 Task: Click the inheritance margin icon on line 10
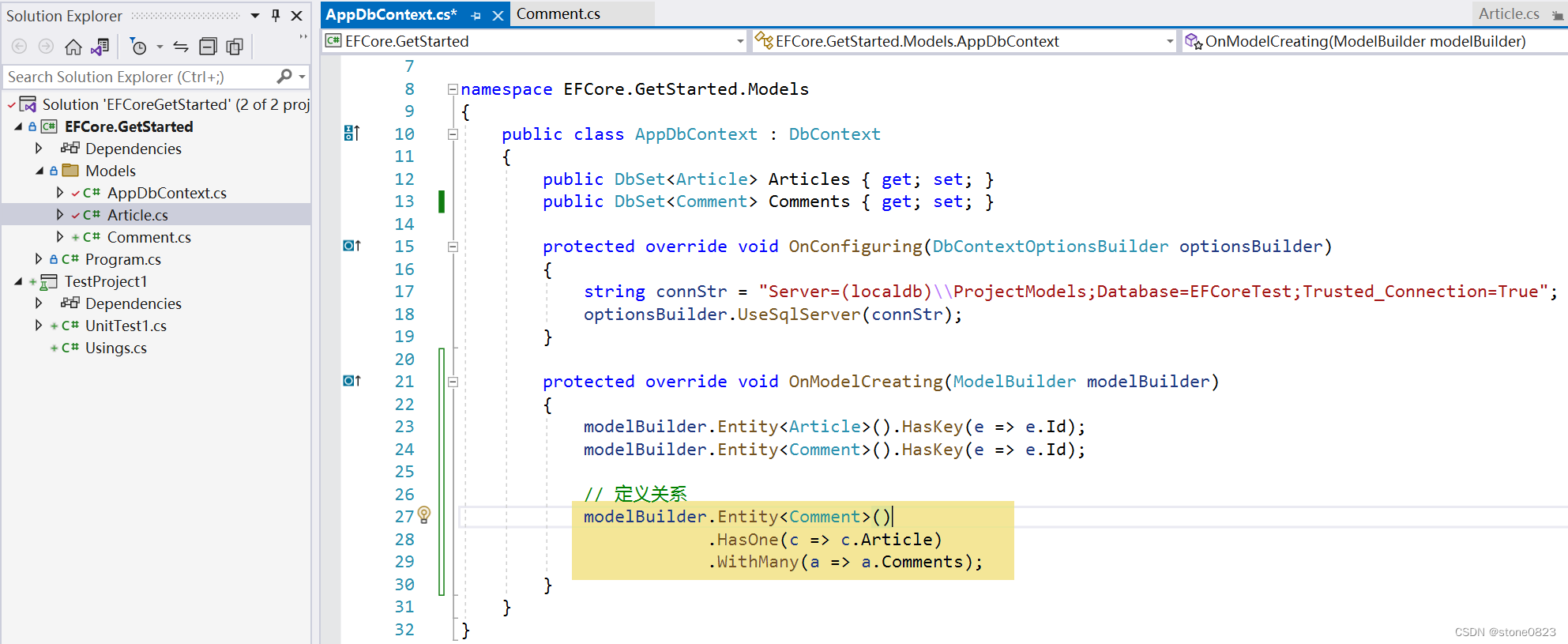[x=352, y=134]
